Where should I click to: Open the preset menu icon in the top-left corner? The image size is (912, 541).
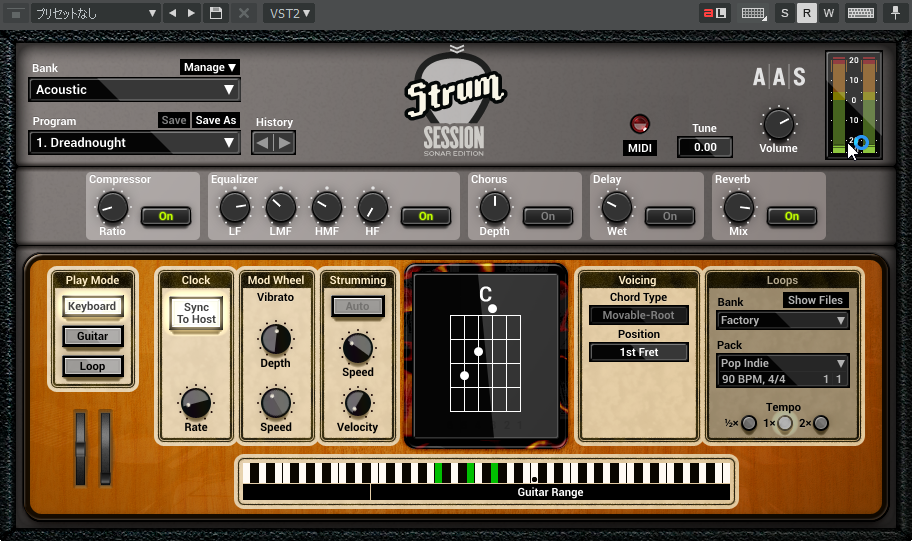[x=16, y=13]
